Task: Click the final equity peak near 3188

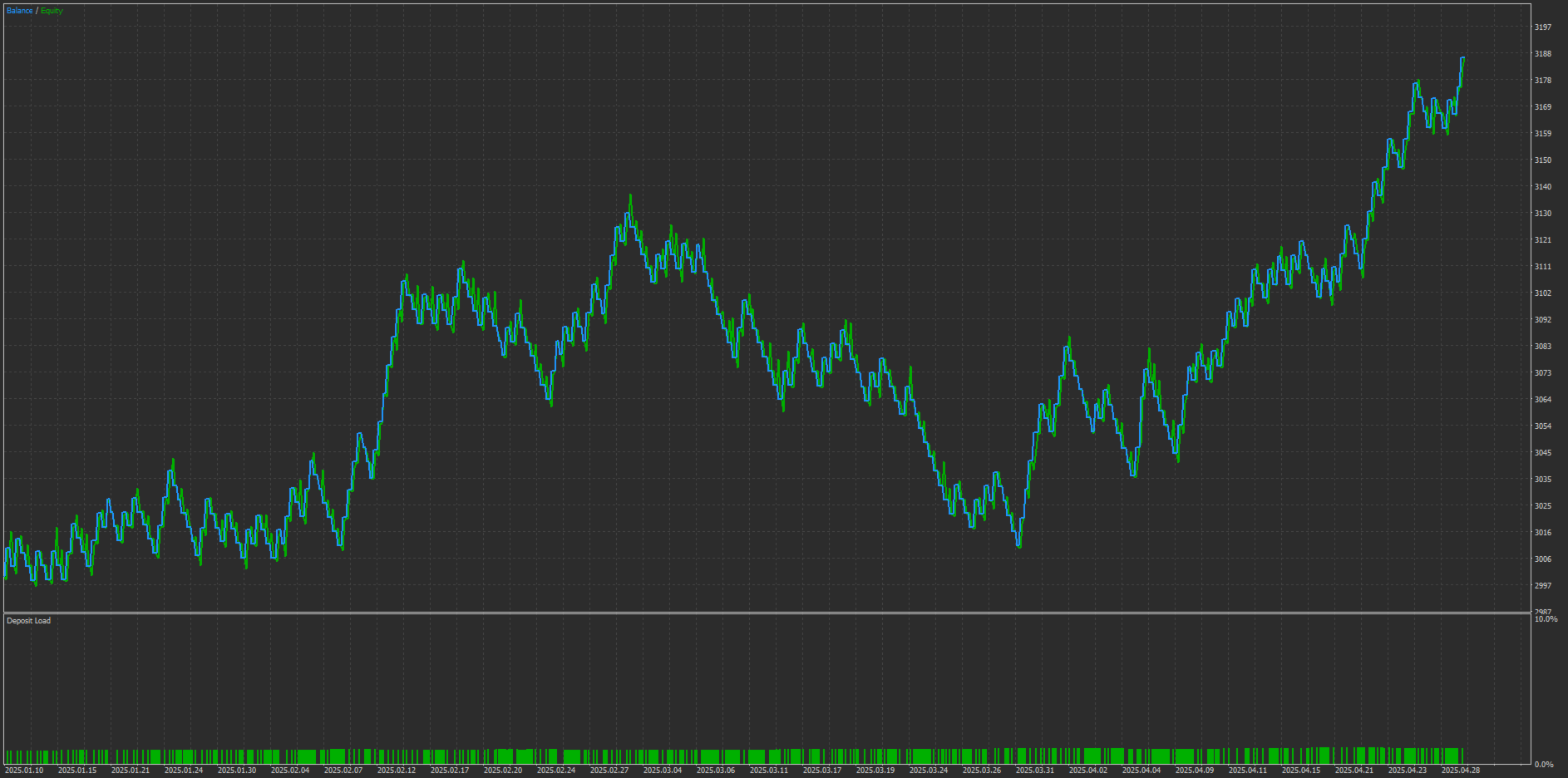Action: [x=1462, y=59]
